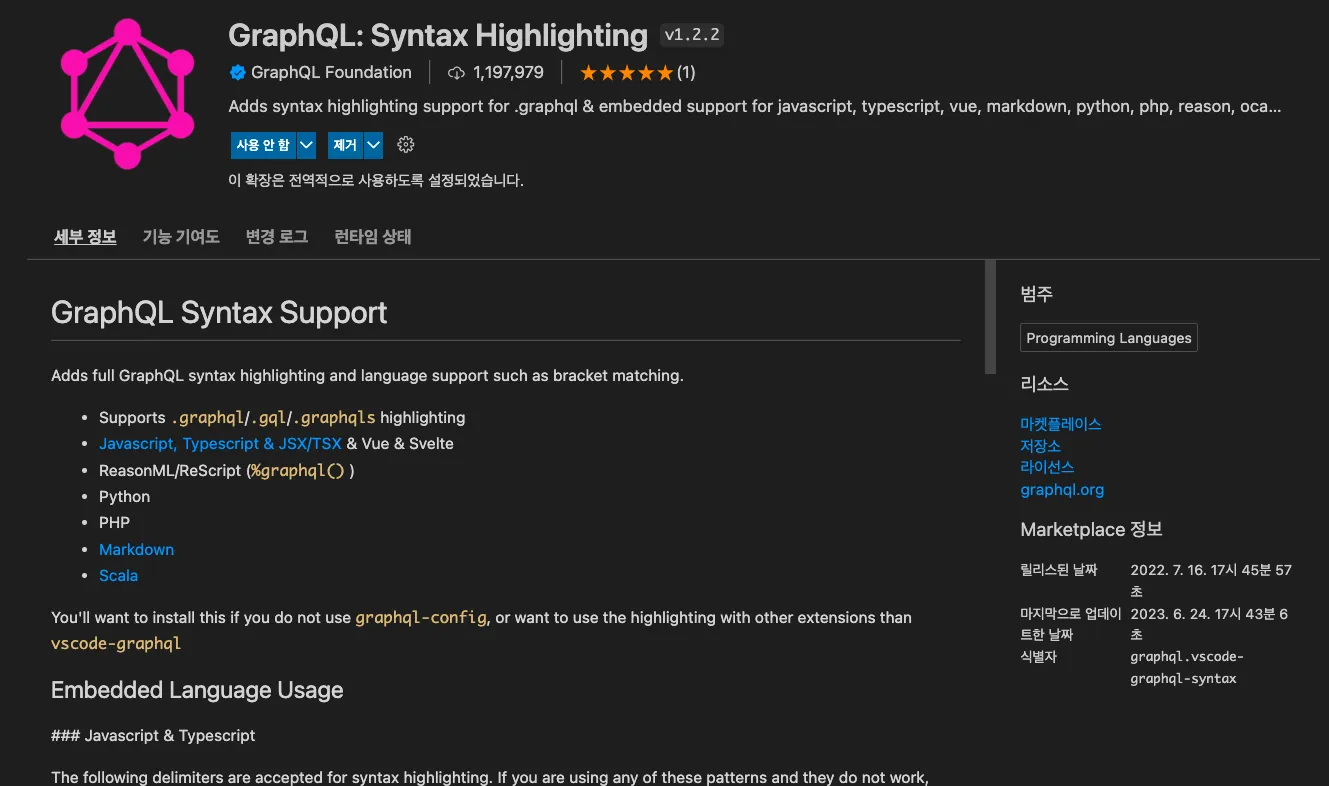1329x786 pixels.
Task: Click the v1.2.2 version badge
Action: click(692, 35)
